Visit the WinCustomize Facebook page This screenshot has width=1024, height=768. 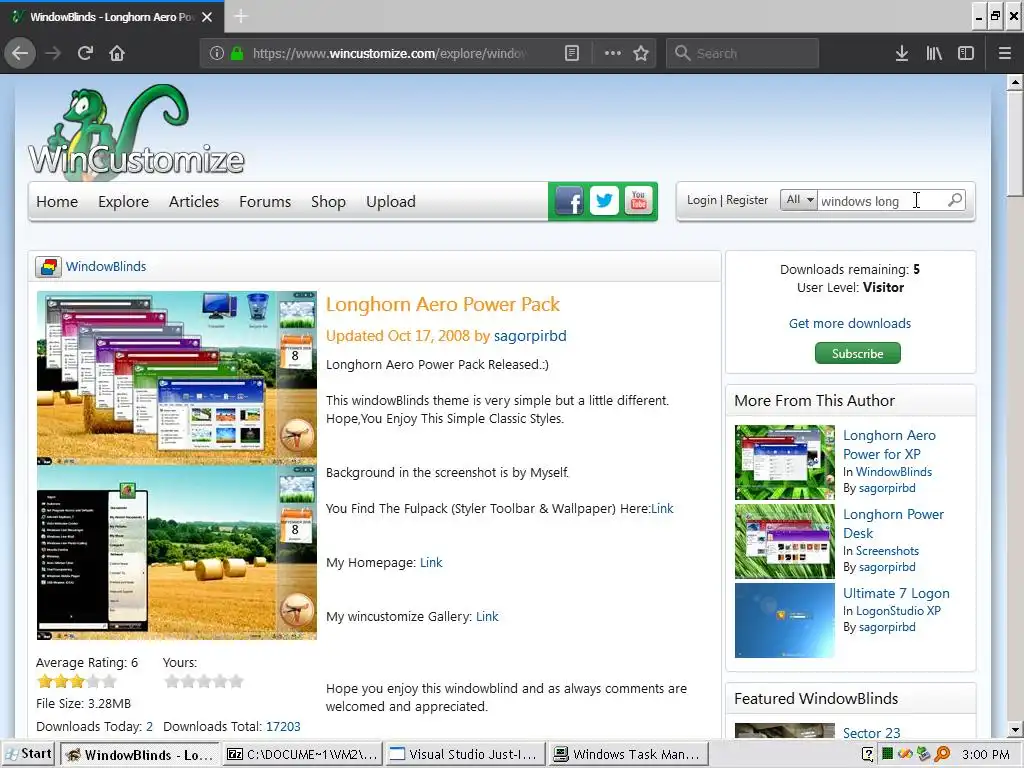[569, 201]
